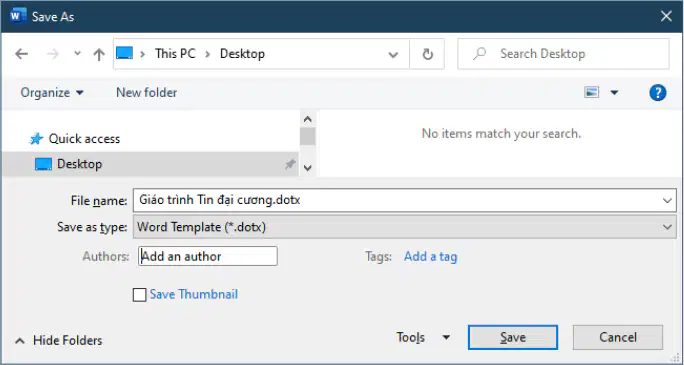Screen dimensions: 684x365
Task: Select Desktop in the address path
Action: pos(242,54)
